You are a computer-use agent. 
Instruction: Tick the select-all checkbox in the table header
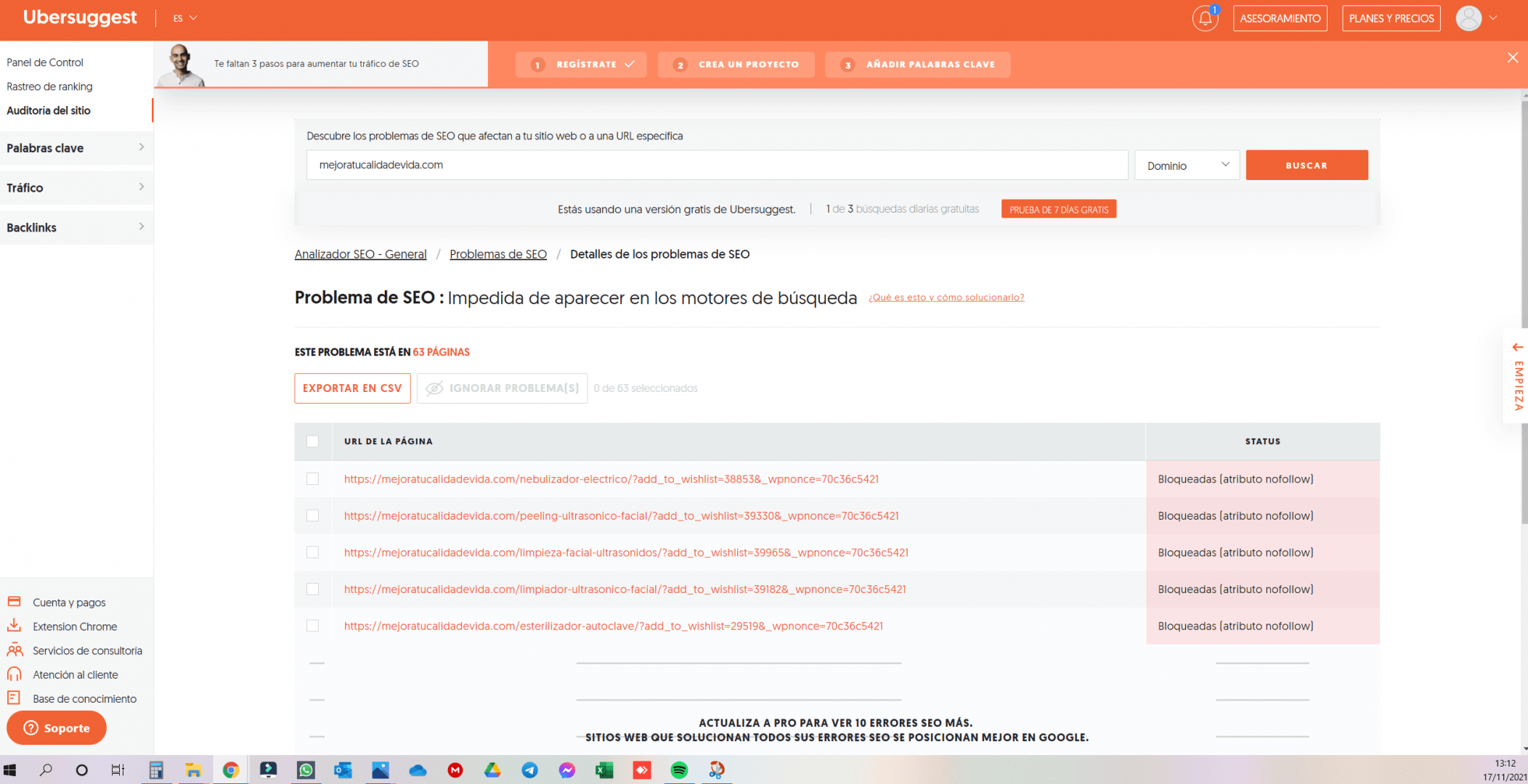click(313, 441)
